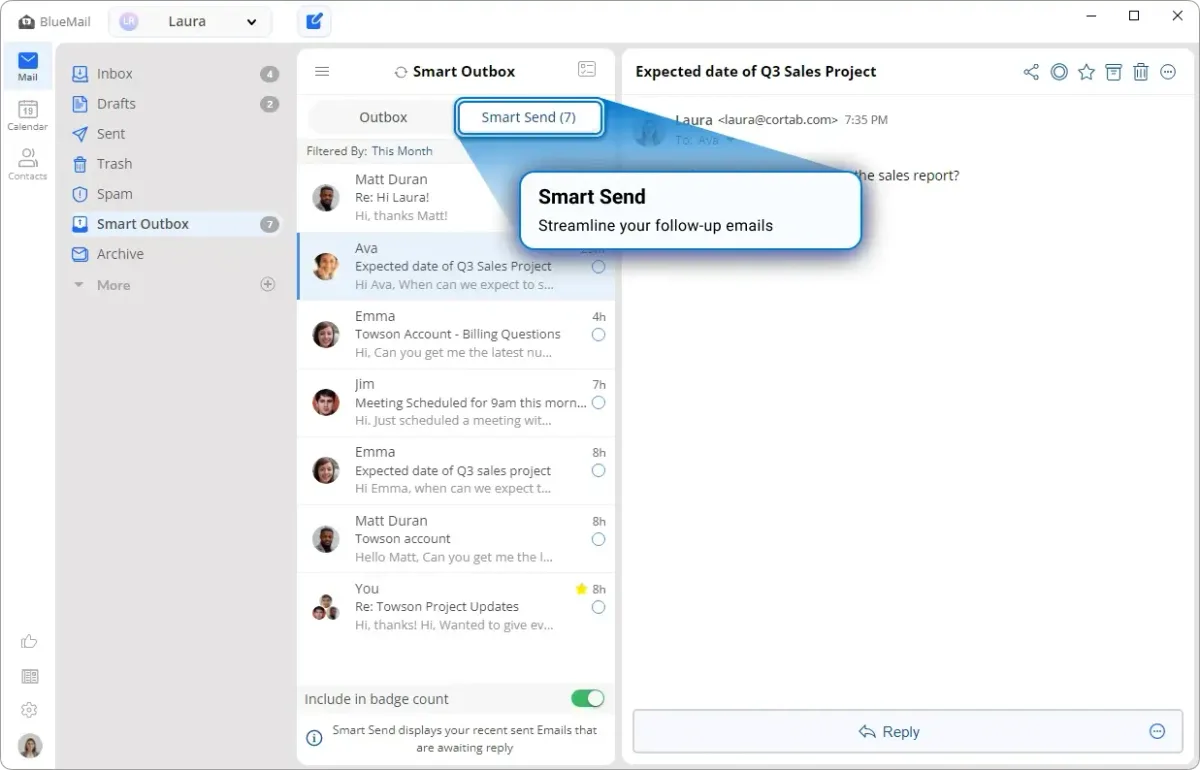Click the Reply button
1200x770 pixels.
click(x=888, y=732)
